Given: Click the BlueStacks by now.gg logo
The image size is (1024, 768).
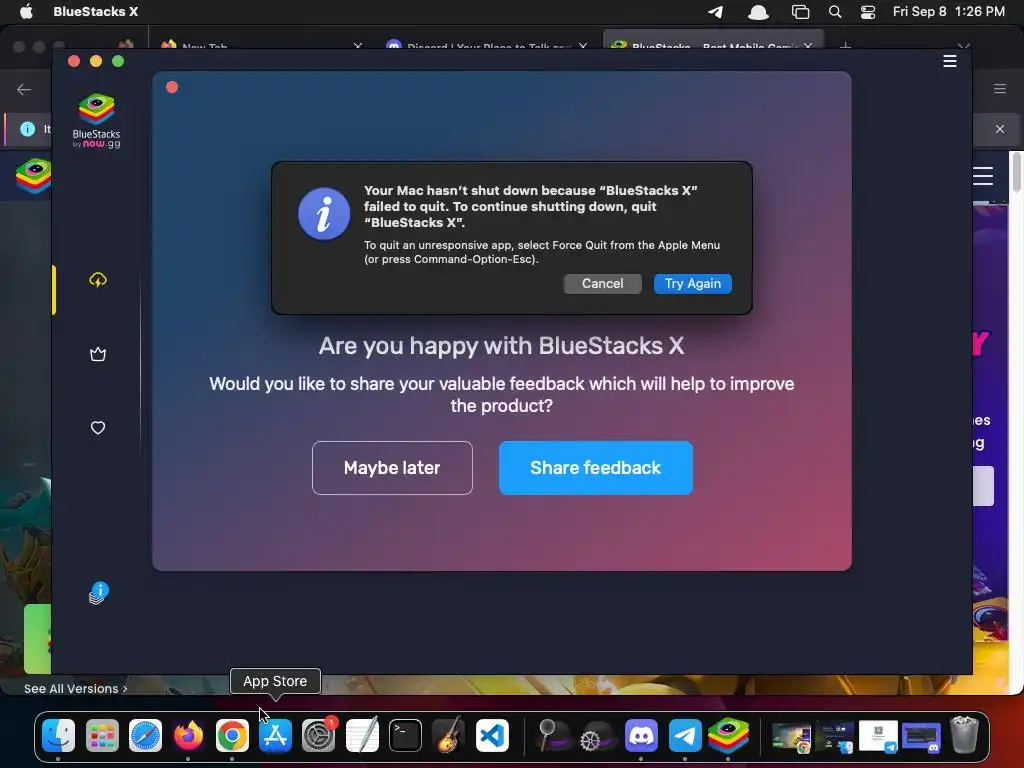Looking at the screenshot, I should tap(96, 121).
